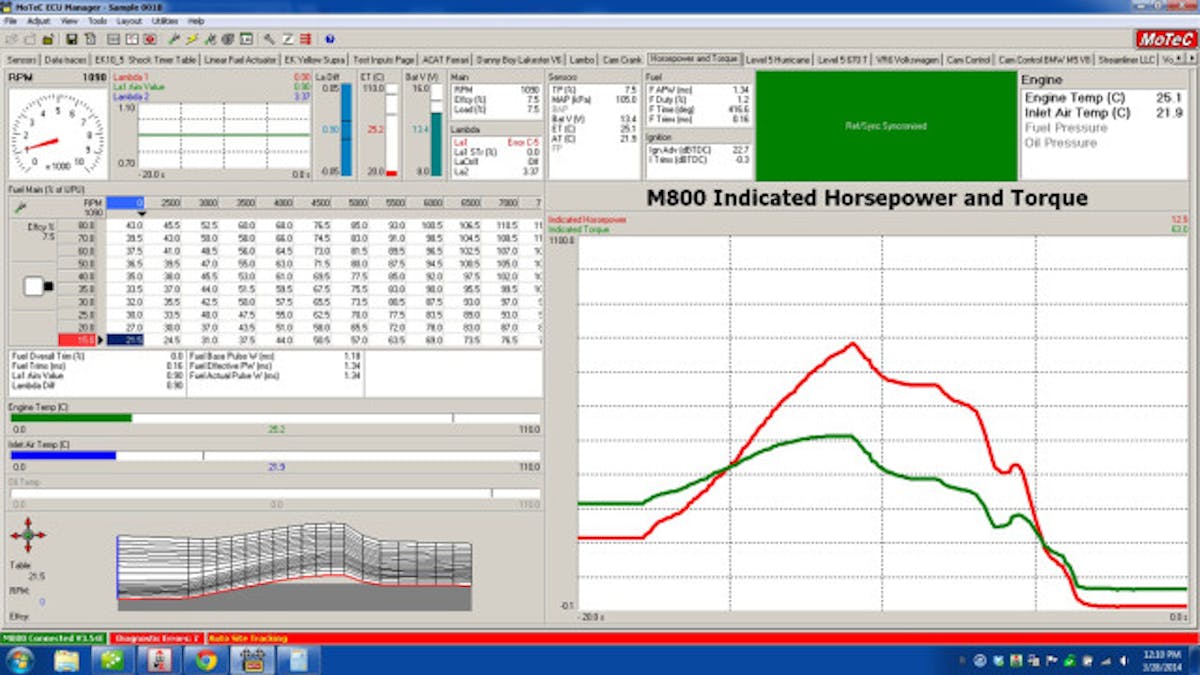The height and width of the screenshot is (675, 1200).
Task: Switch to the Cam Control tab
Action: 968,60
